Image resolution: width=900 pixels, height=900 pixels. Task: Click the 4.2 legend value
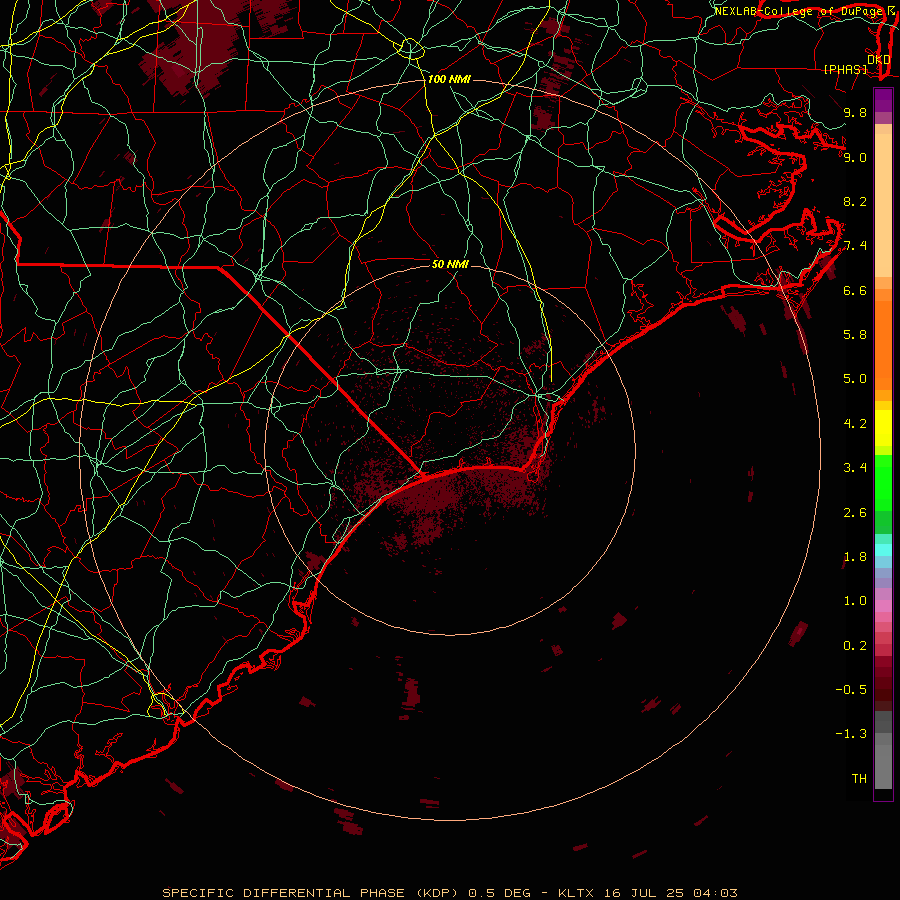tap(855, 424)
